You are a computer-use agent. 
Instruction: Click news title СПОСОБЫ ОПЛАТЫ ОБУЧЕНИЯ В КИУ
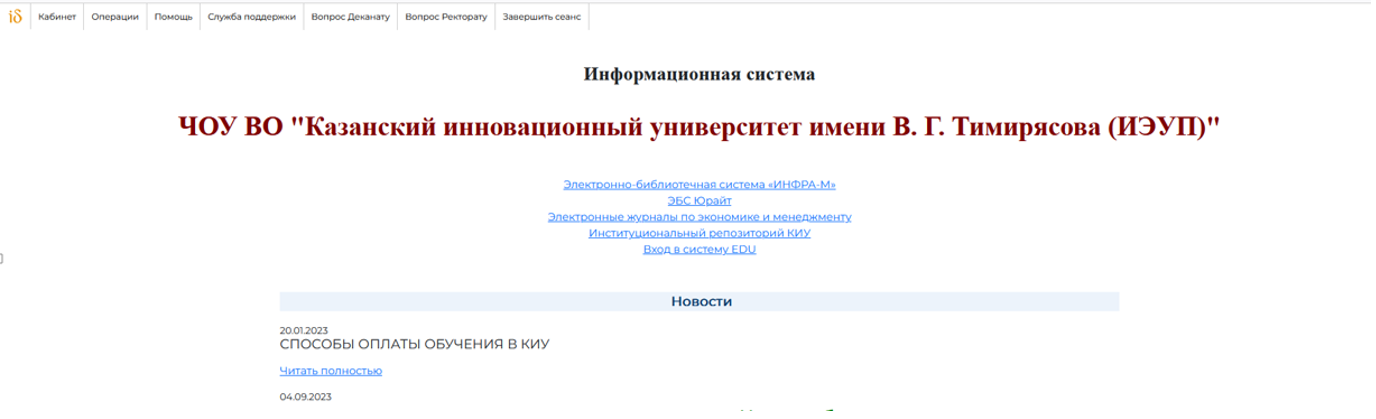(415, 345)
